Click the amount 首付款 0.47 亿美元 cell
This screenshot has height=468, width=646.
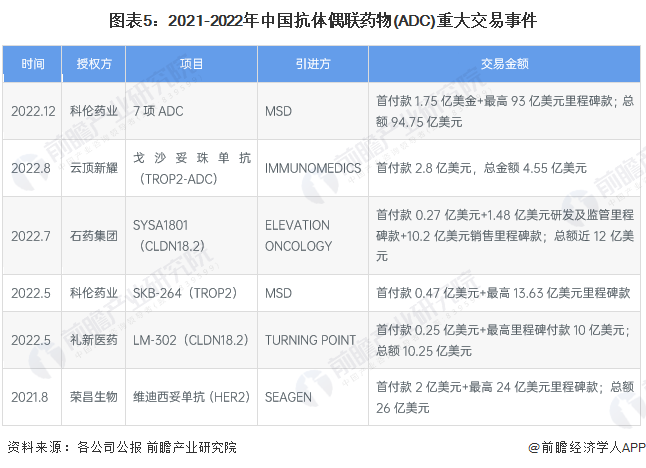tap(503, 293)
